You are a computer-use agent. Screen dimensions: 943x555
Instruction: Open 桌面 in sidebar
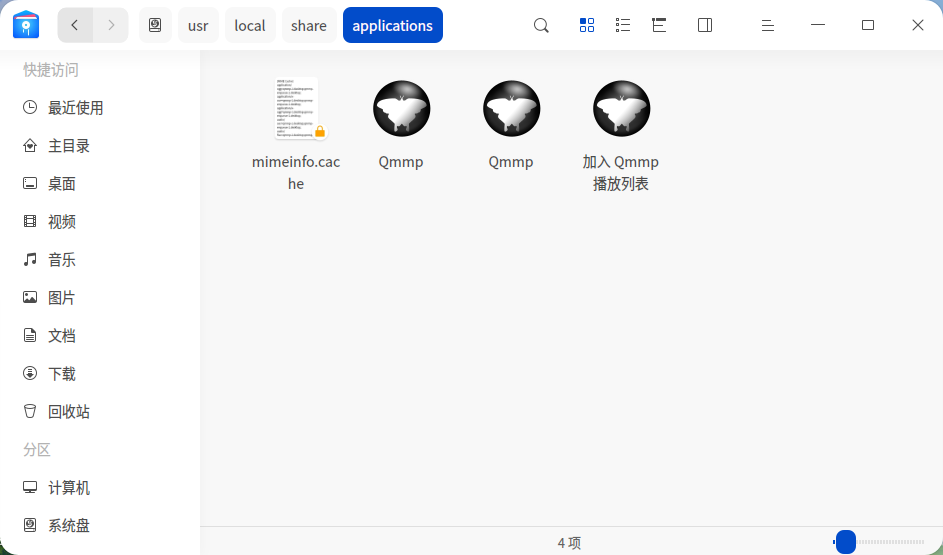coord(100,183)
